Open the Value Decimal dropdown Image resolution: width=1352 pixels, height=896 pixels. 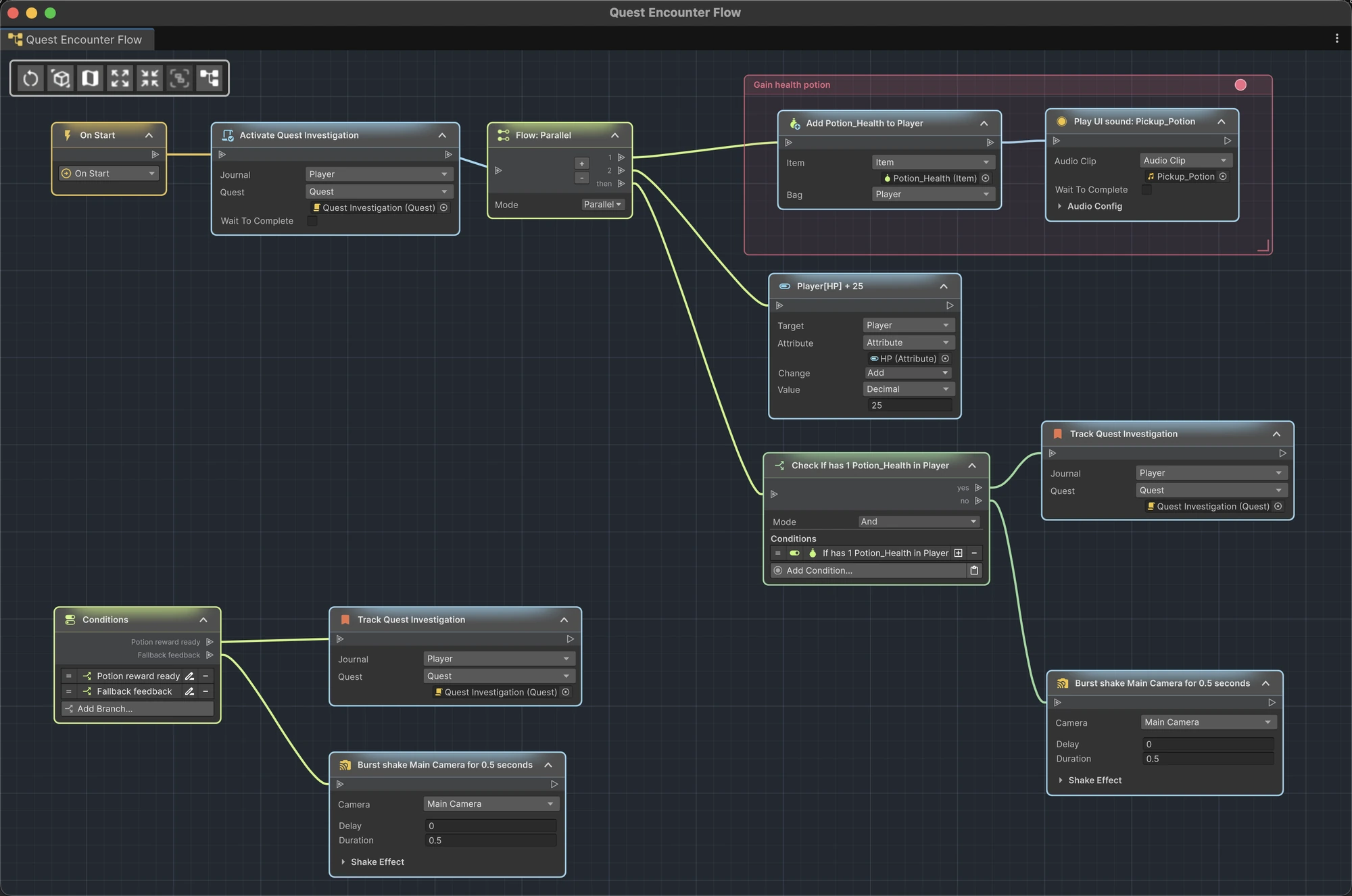pyautogui.click(x=909, y=389)
